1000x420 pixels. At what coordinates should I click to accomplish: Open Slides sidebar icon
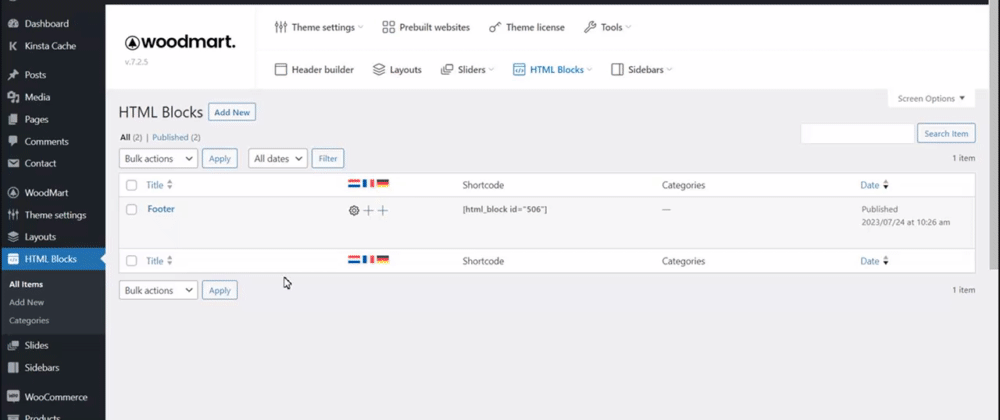[13, 345]
